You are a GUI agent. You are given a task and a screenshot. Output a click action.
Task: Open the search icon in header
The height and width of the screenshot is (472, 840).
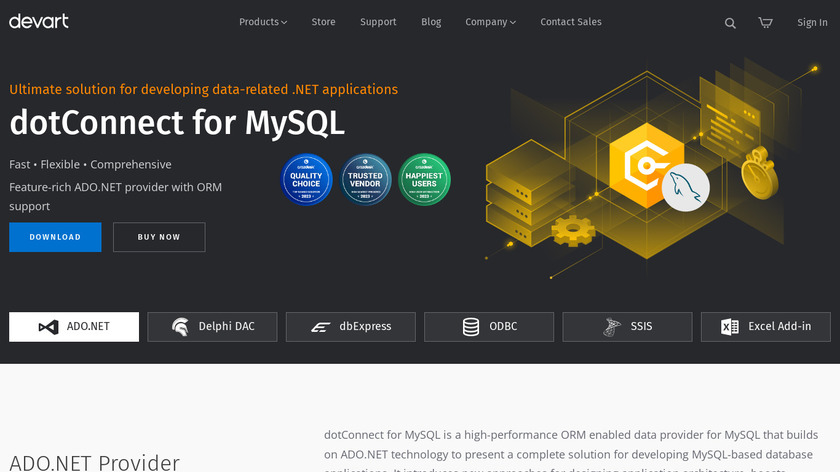(x=730, y=23)
